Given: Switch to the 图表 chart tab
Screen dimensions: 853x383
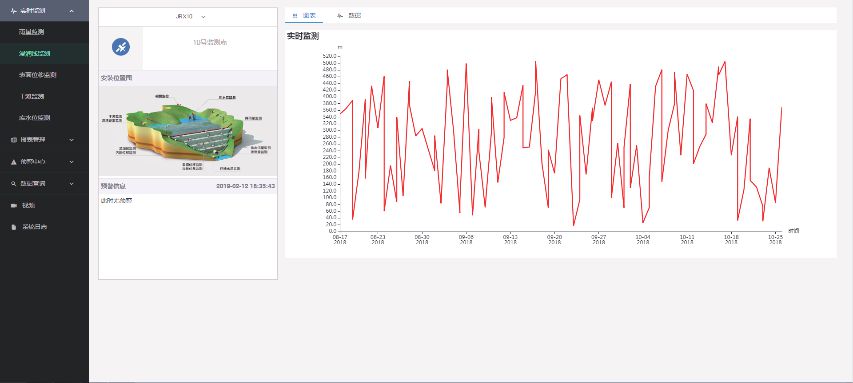Looking at the screenshot, I should [304, 16].
